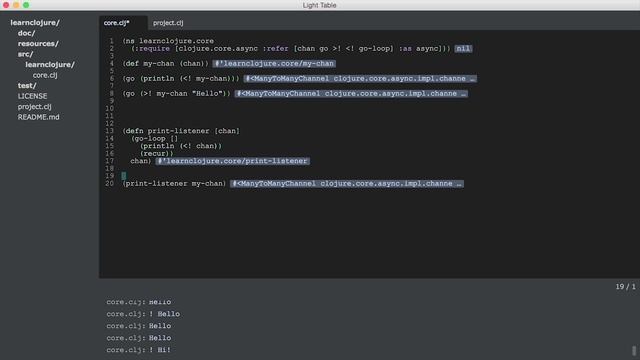Viewport: 640px width, 360px height.
Task: Open the project.clj tab
Action: pyautogui.click(x=168, y=23)
